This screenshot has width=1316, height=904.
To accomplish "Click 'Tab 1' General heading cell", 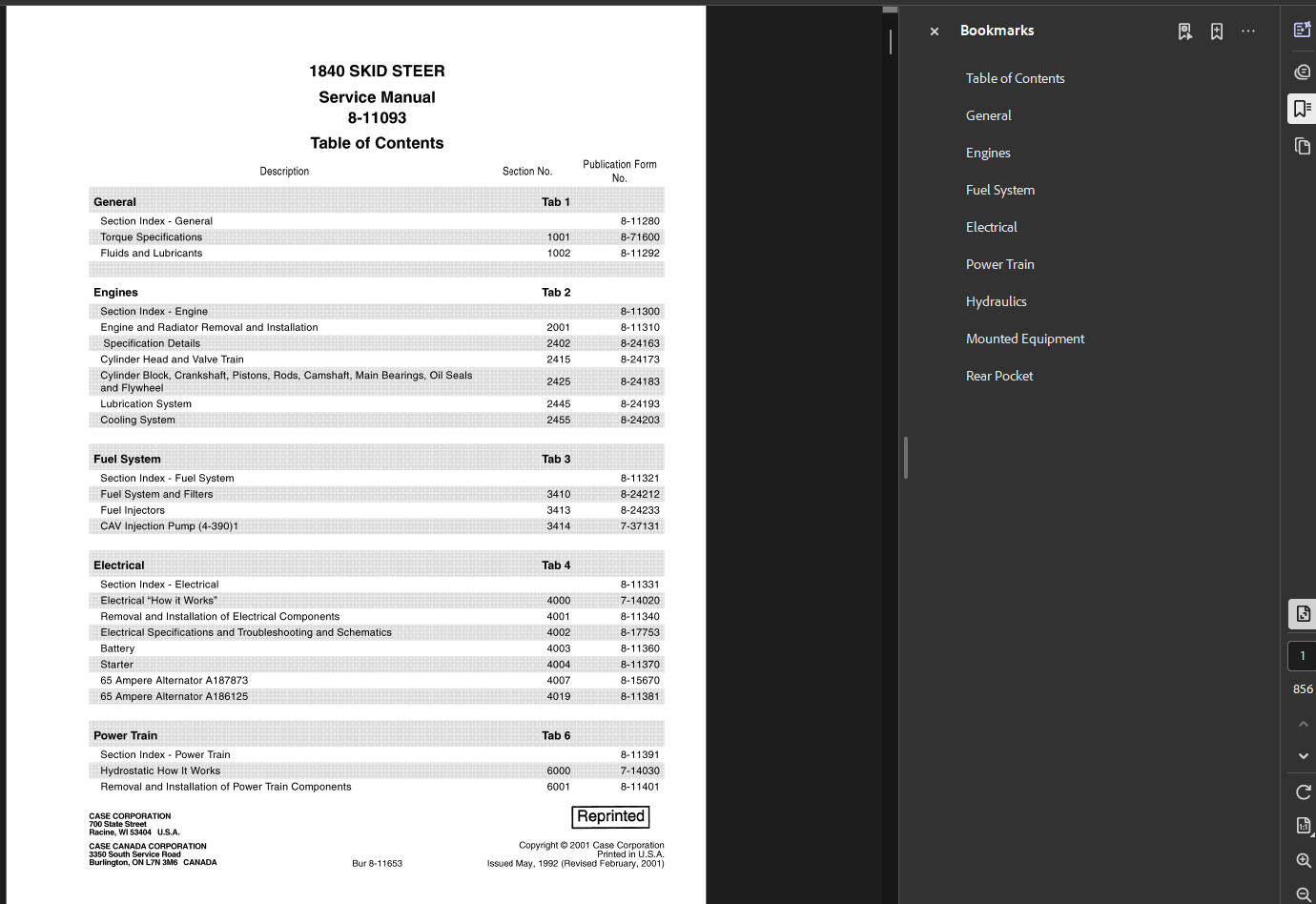I will 556,202.
